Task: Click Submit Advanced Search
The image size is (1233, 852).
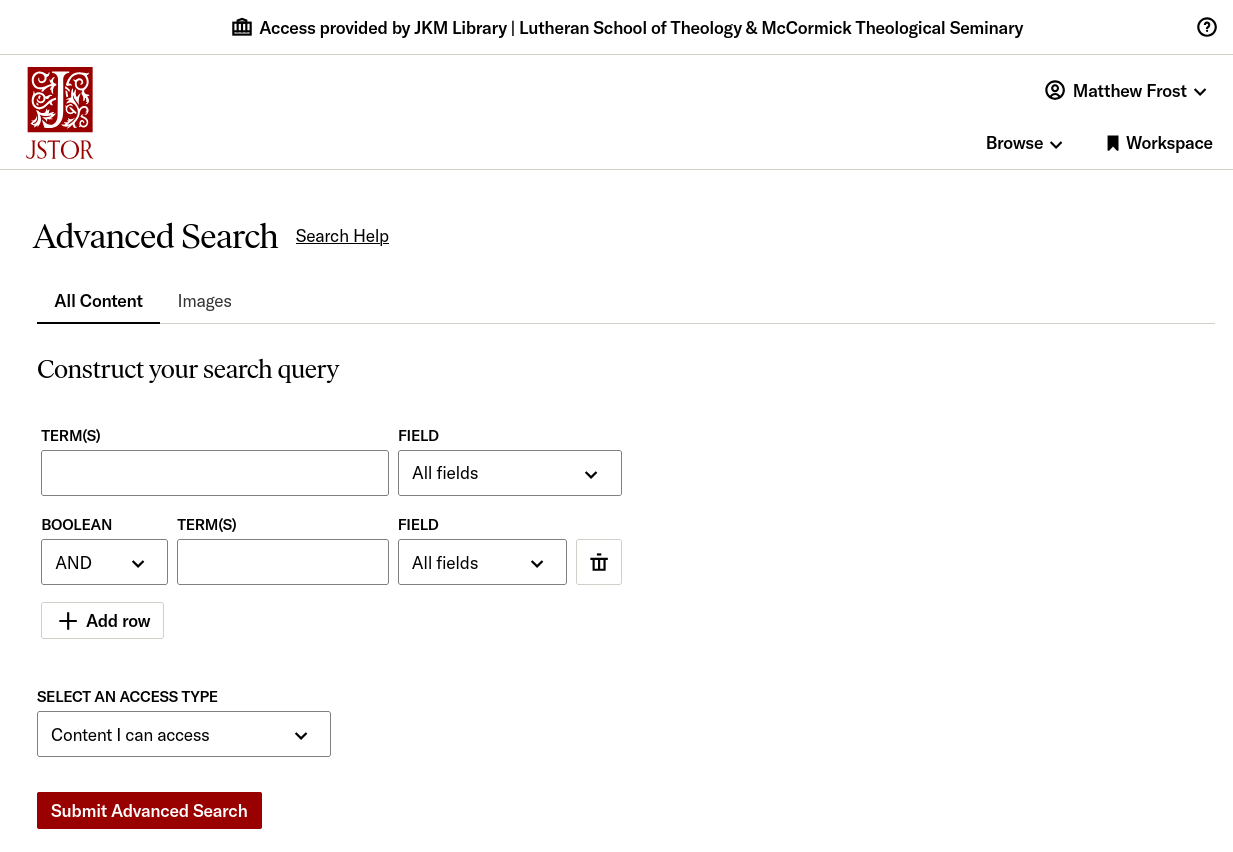Action: click(x=148, y=810)
